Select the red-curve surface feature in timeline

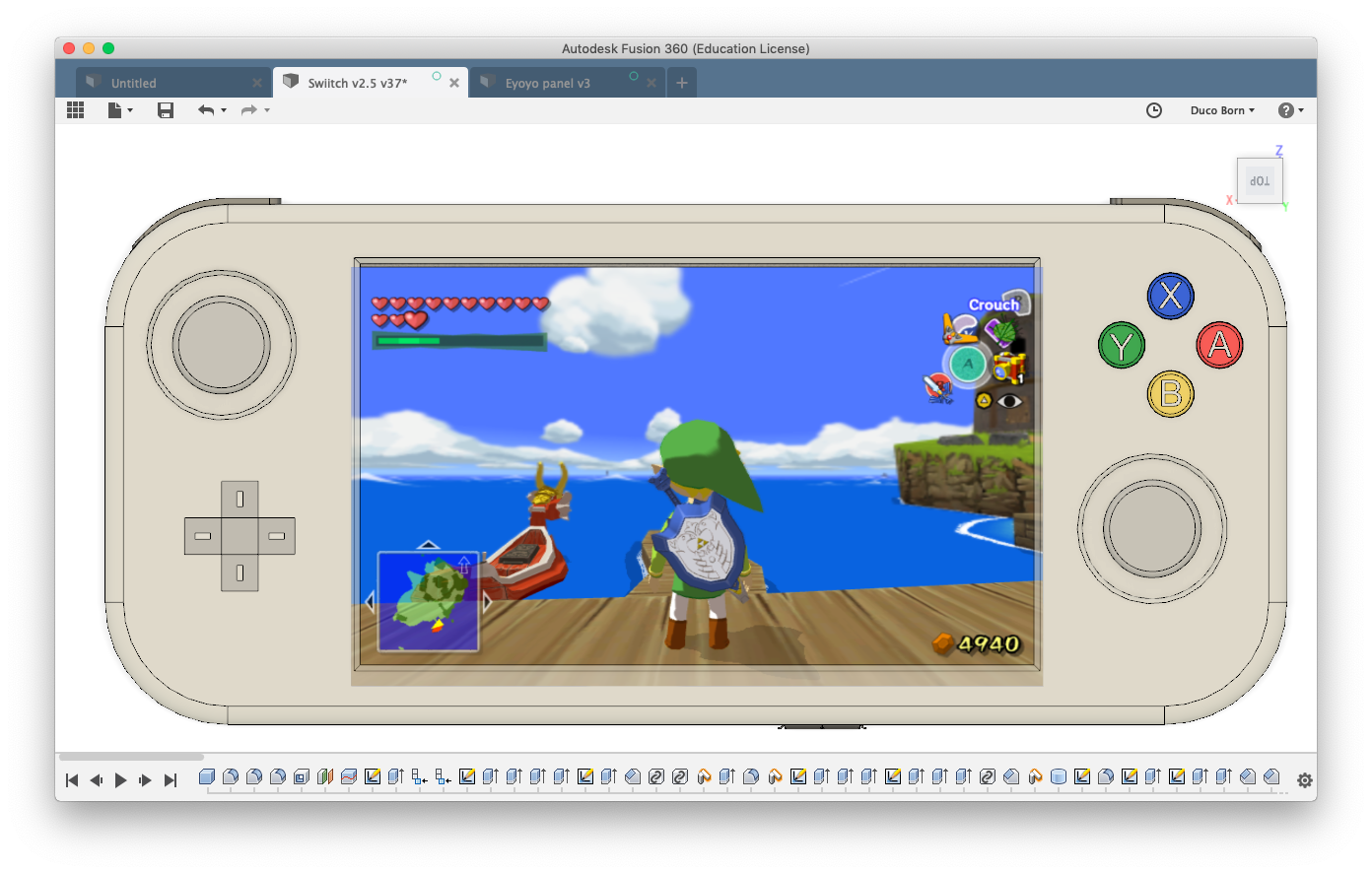(349, 776)
